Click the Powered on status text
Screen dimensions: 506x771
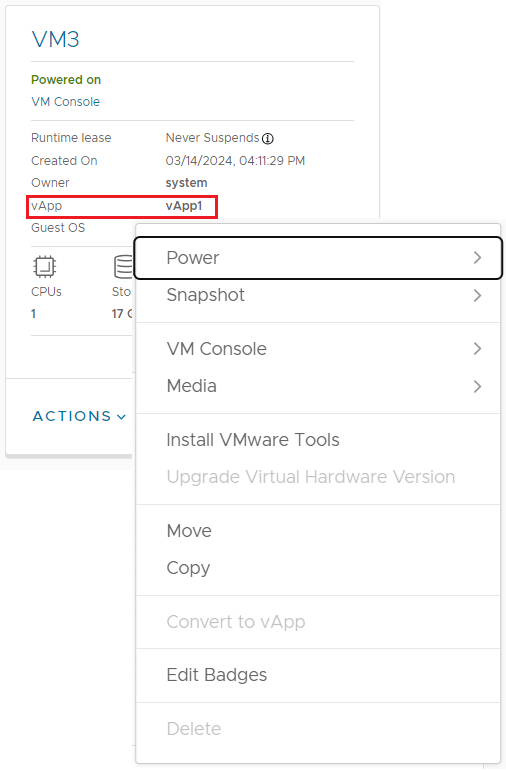[x=66, y=80]
